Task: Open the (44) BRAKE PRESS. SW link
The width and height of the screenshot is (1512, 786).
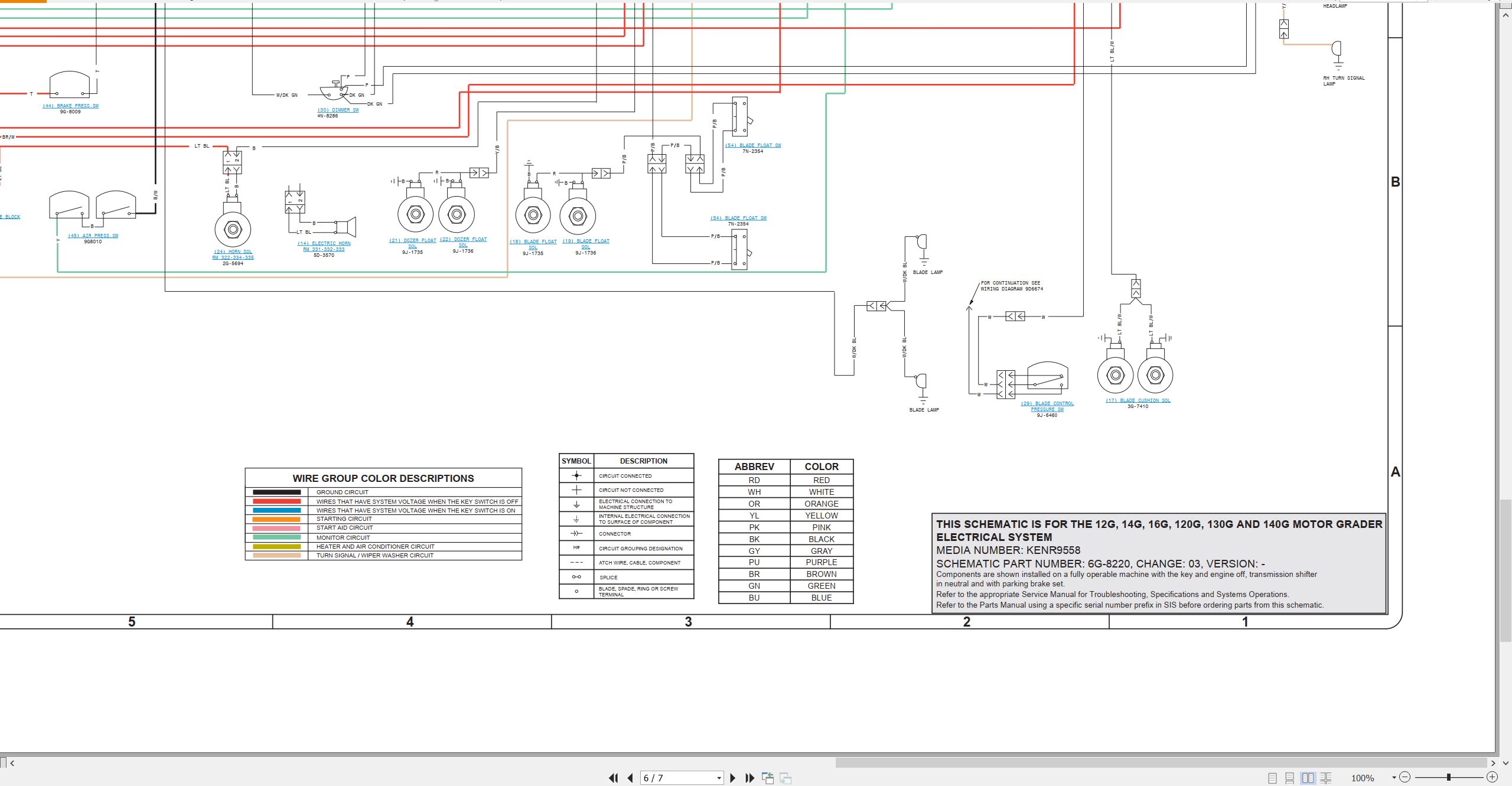Action: 70,106
